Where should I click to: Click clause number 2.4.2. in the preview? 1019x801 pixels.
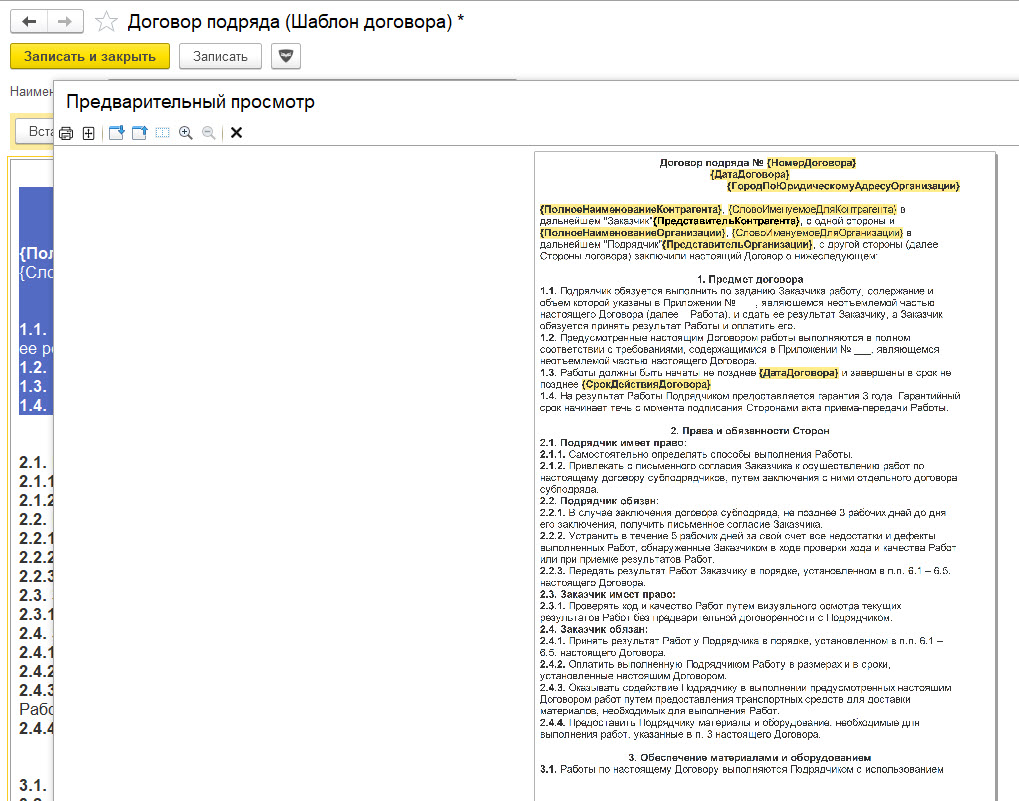(x=552, y=665)
